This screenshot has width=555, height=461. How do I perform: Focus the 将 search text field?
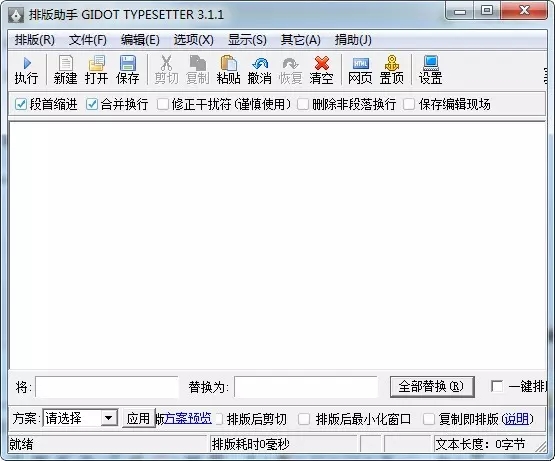point(107,387)
